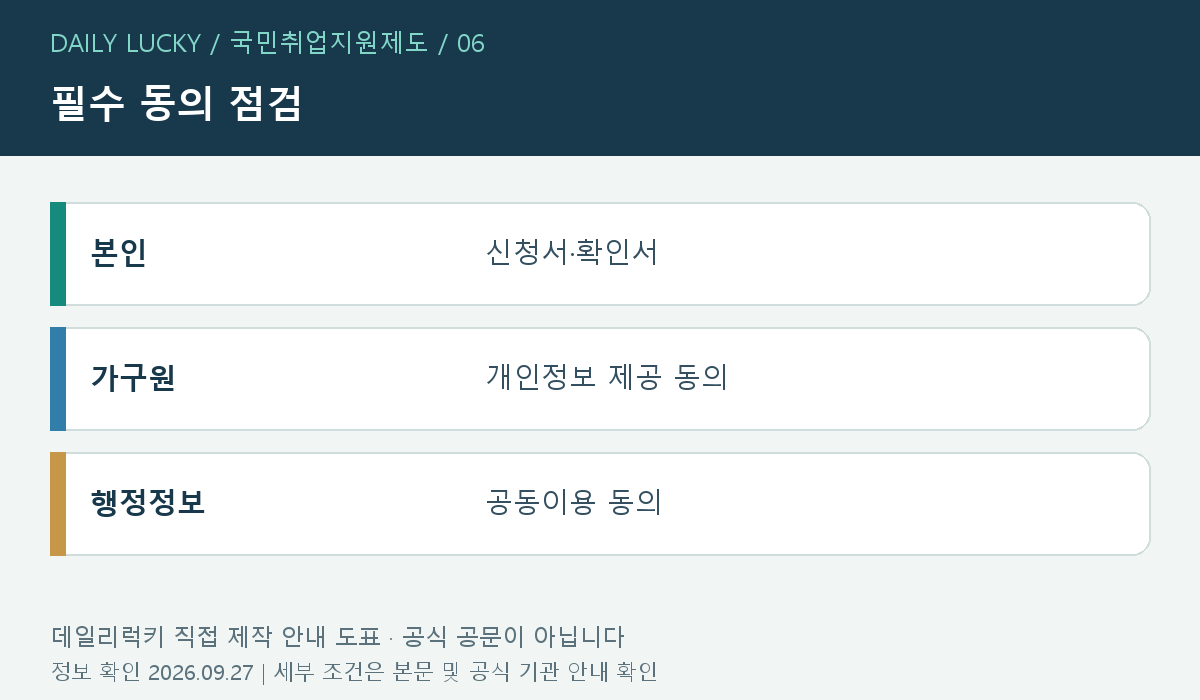Click the 06 page number in header
1200x700 pixels.
click(471, 43)
